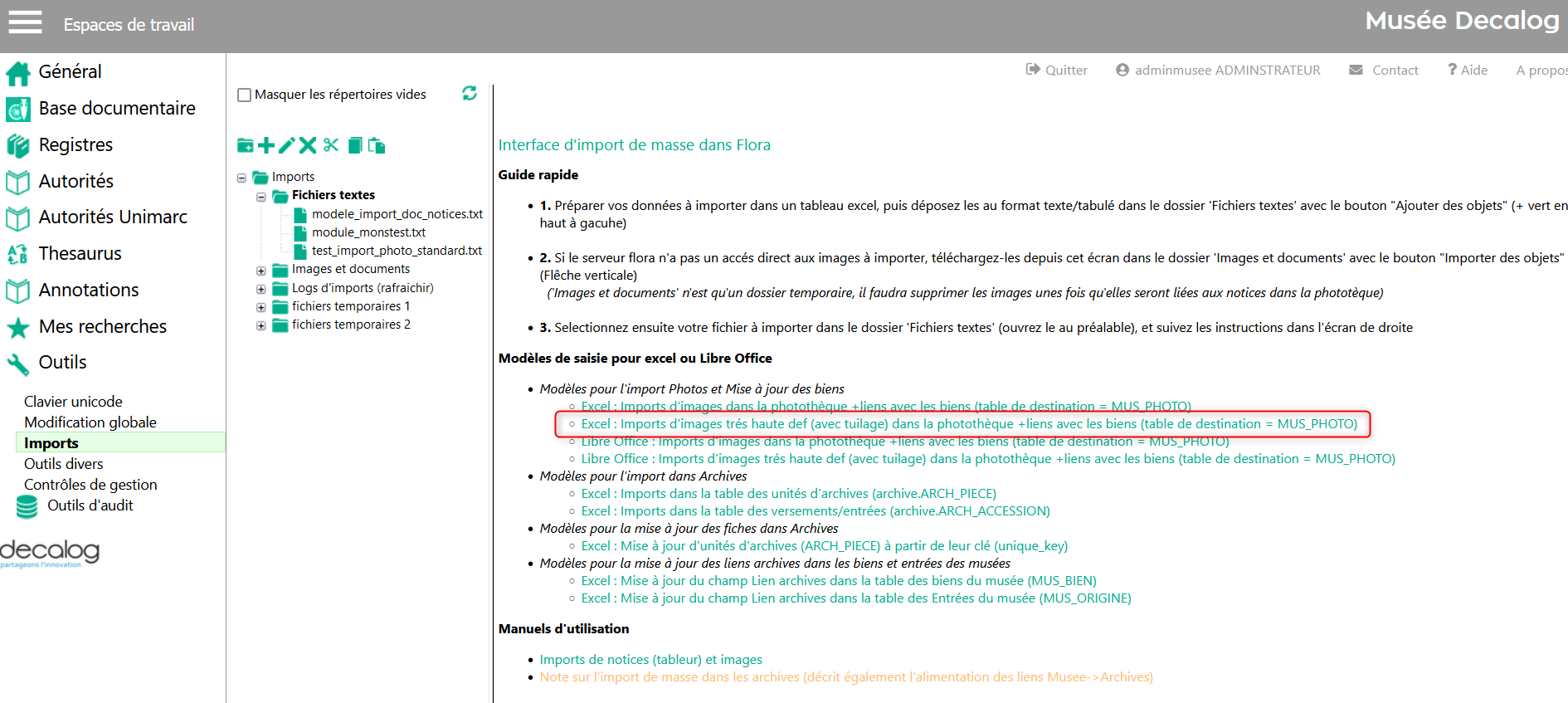This screenshot has width=1568, height=703.
Task: Open Excel template for ARCH_PIECE unique_key update
Action: pos(824,546)
